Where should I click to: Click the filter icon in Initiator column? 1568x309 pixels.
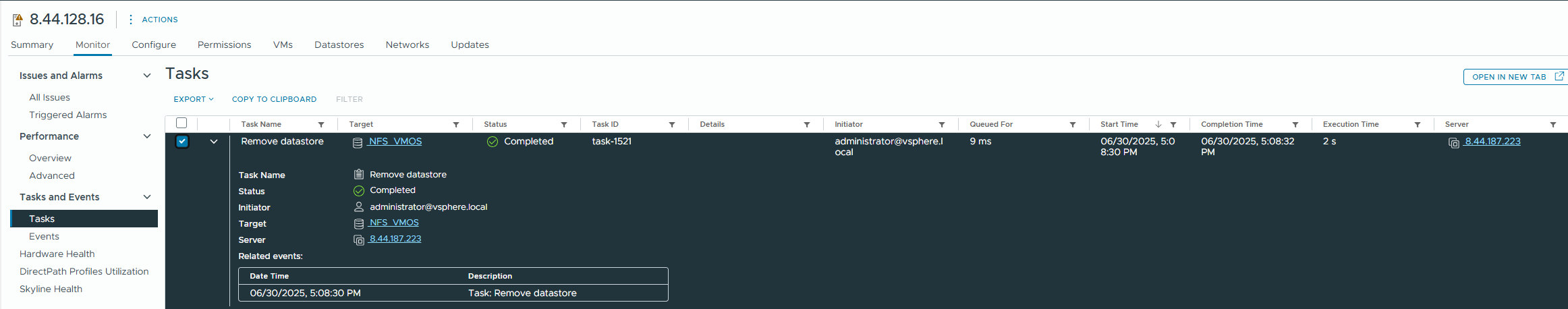942,125
